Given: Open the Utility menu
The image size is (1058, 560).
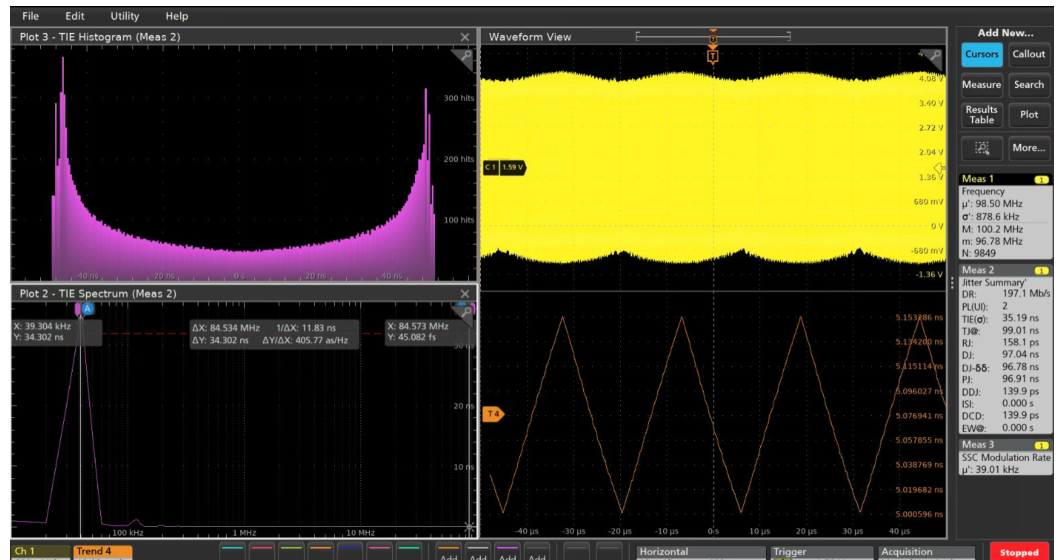Looking at the screenshot, I should 125,16.
